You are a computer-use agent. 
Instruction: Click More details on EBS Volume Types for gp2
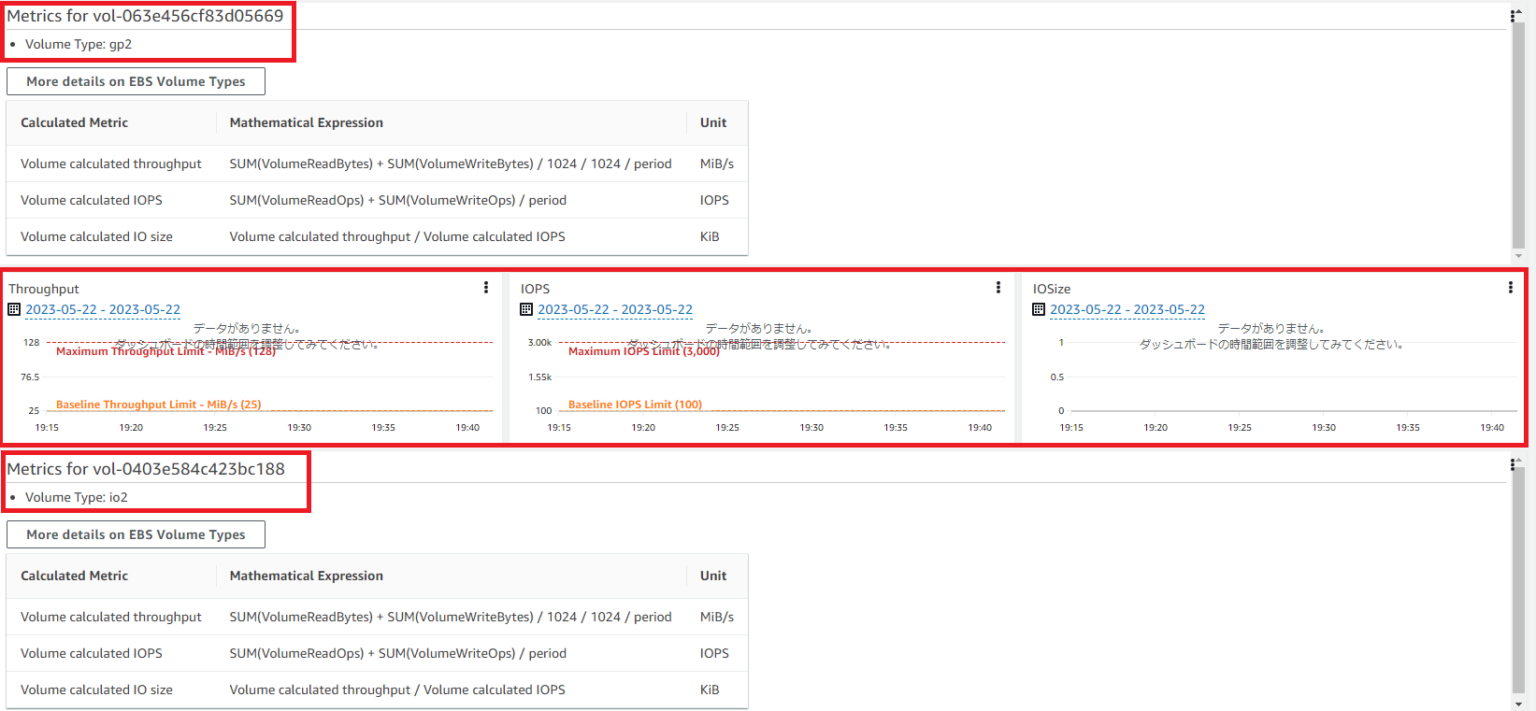[x=136, y=81]
